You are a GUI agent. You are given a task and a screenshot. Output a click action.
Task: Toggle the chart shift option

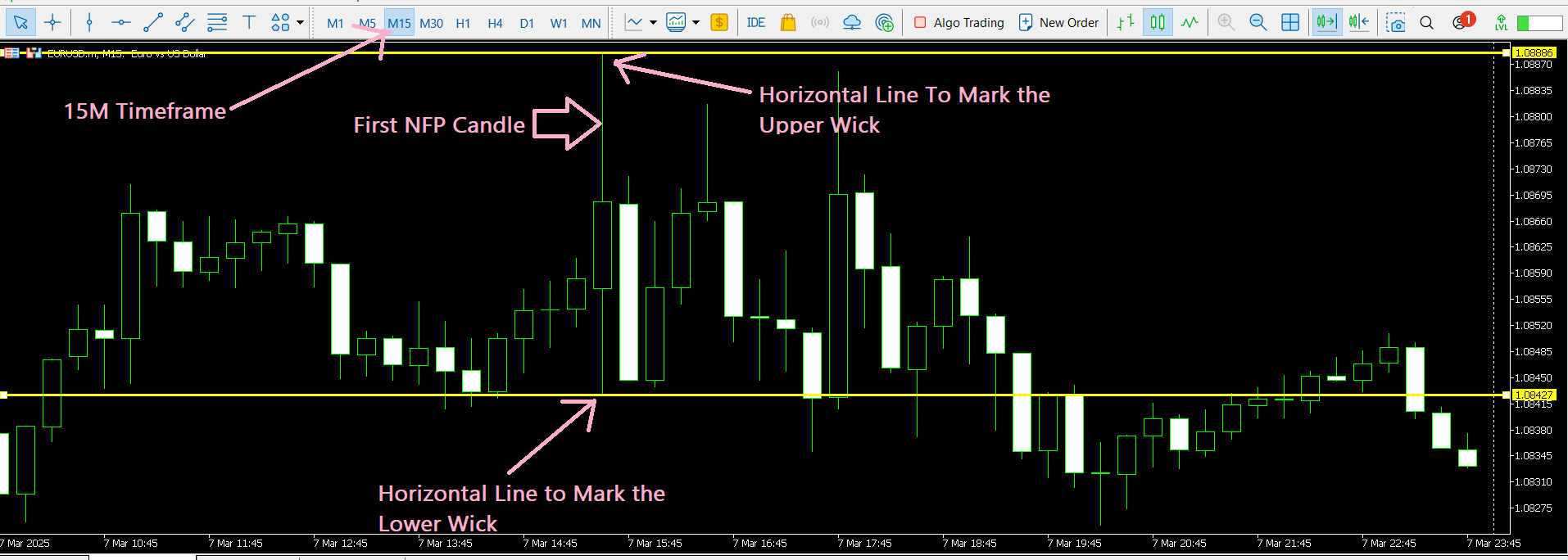(1358, 23)
